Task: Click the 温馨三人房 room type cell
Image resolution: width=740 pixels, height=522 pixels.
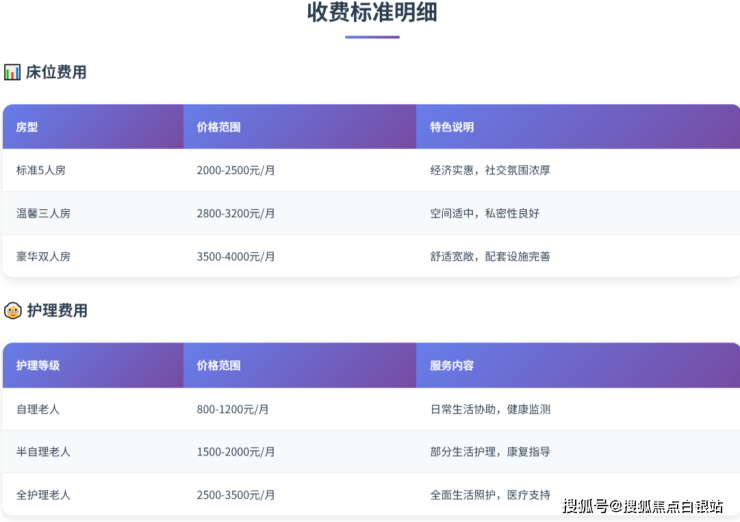Action: point(43,213)
